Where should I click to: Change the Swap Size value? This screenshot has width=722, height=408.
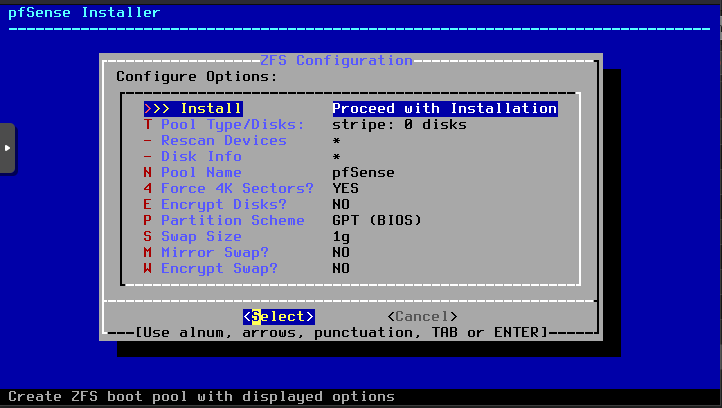point(201,236)
